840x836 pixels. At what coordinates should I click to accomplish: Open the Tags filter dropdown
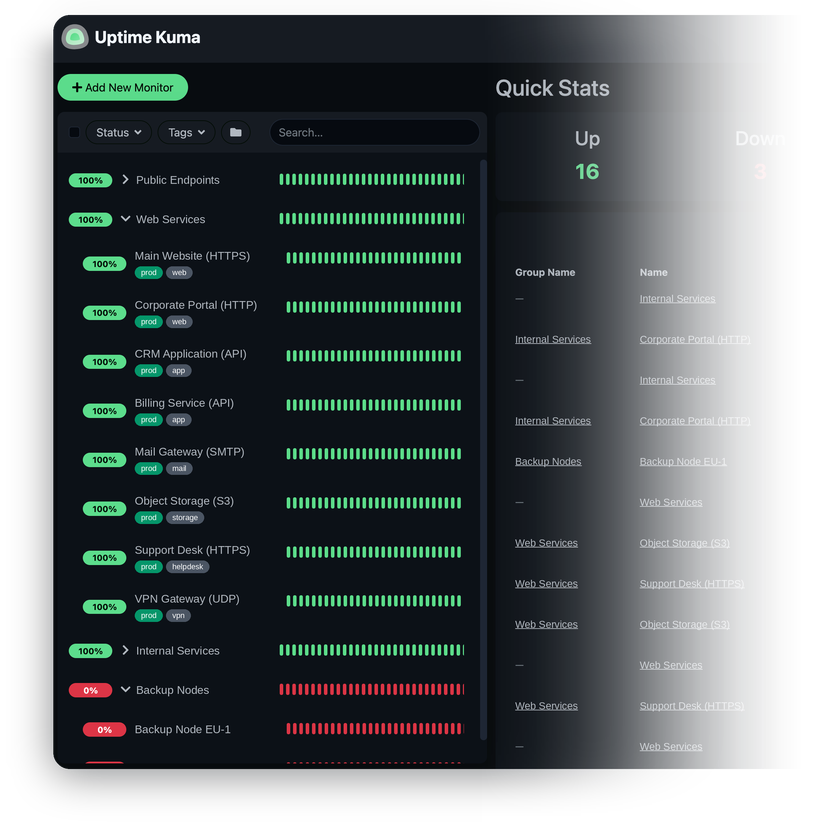click(x=186, y=132)
